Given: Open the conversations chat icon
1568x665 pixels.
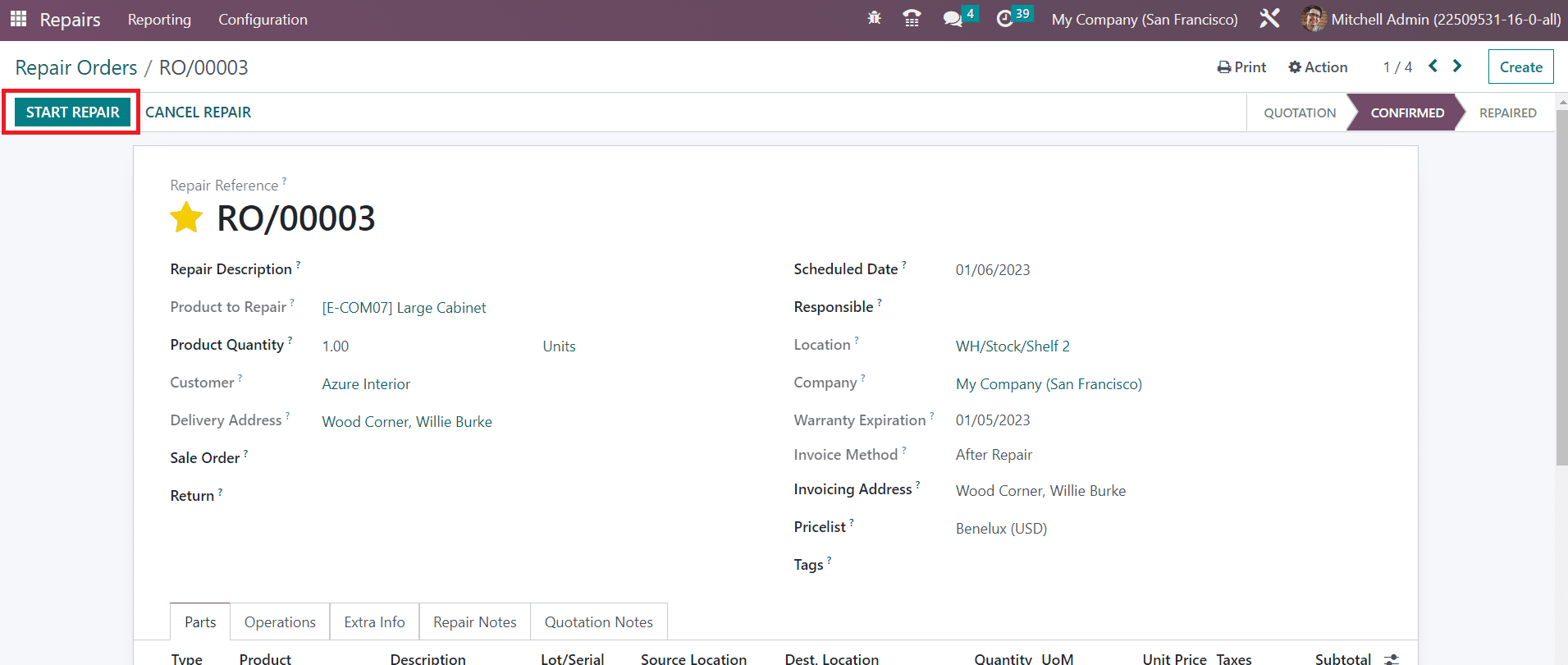Looking at the screenshot, I should pyautogui.click(x=953, y=19).
